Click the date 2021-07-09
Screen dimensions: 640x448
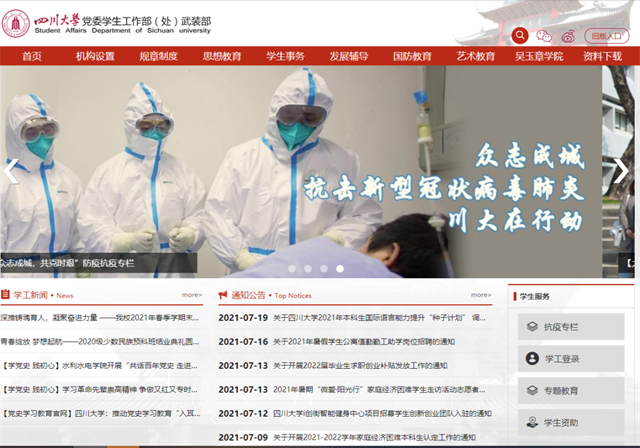point(243,437)
